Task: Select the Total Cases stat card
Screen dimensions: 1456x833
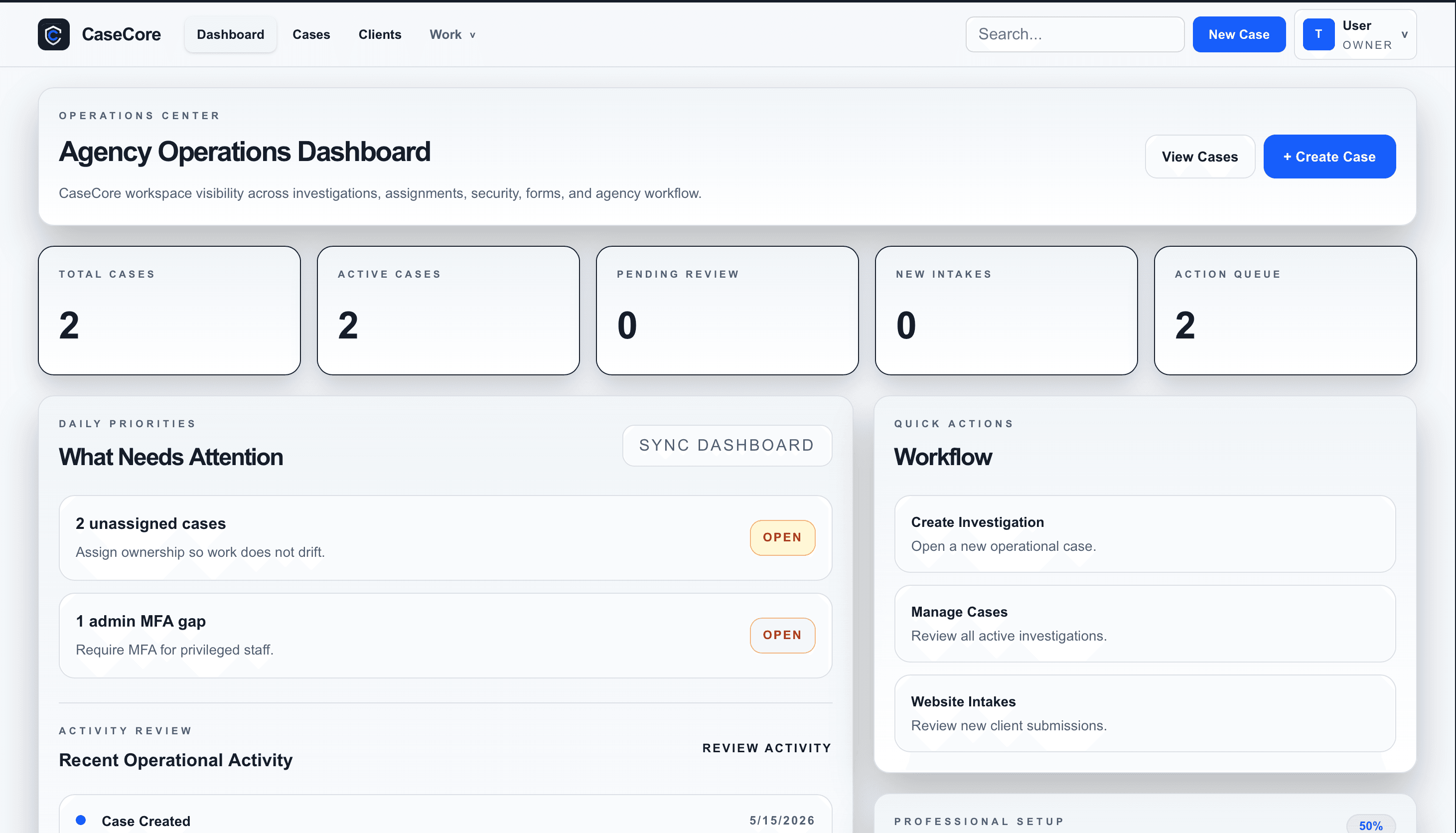Action: [x=169, y=311]
